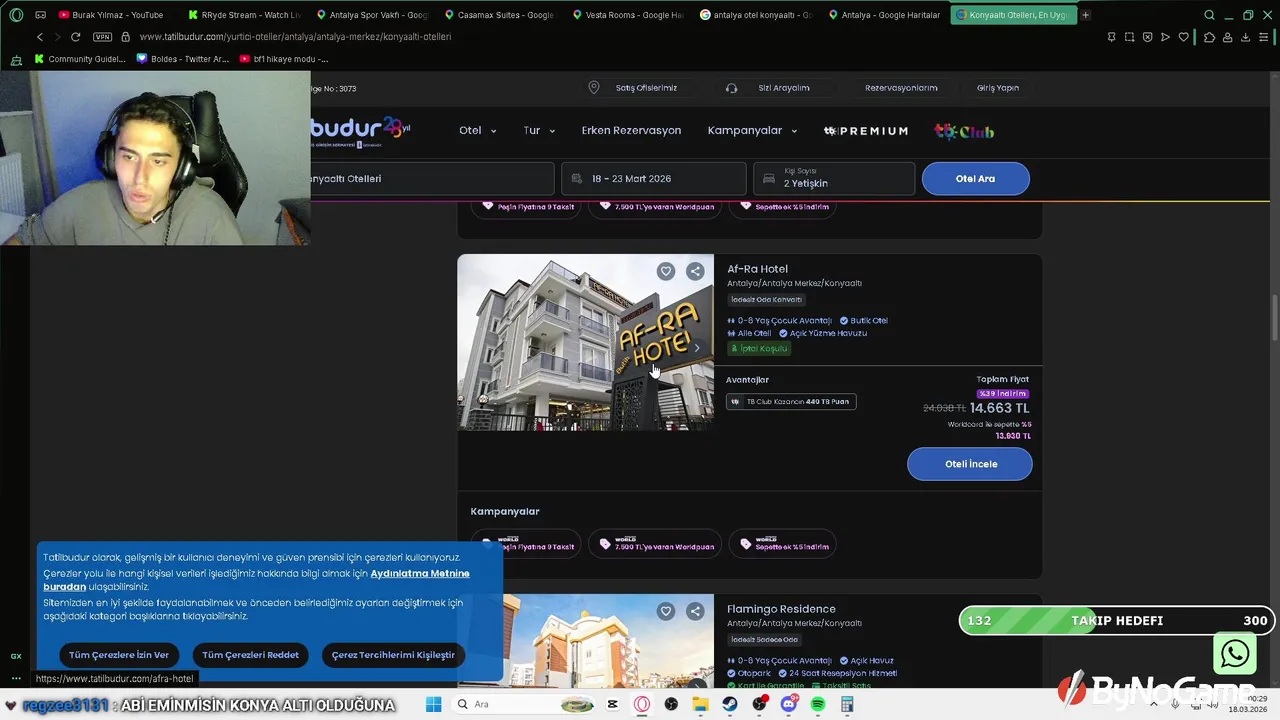The height and width of the screenshot is (720, 1280).
Task: Click 7.500 TL'ye varan Worldpuan campaign
Action: coord(656,545)
